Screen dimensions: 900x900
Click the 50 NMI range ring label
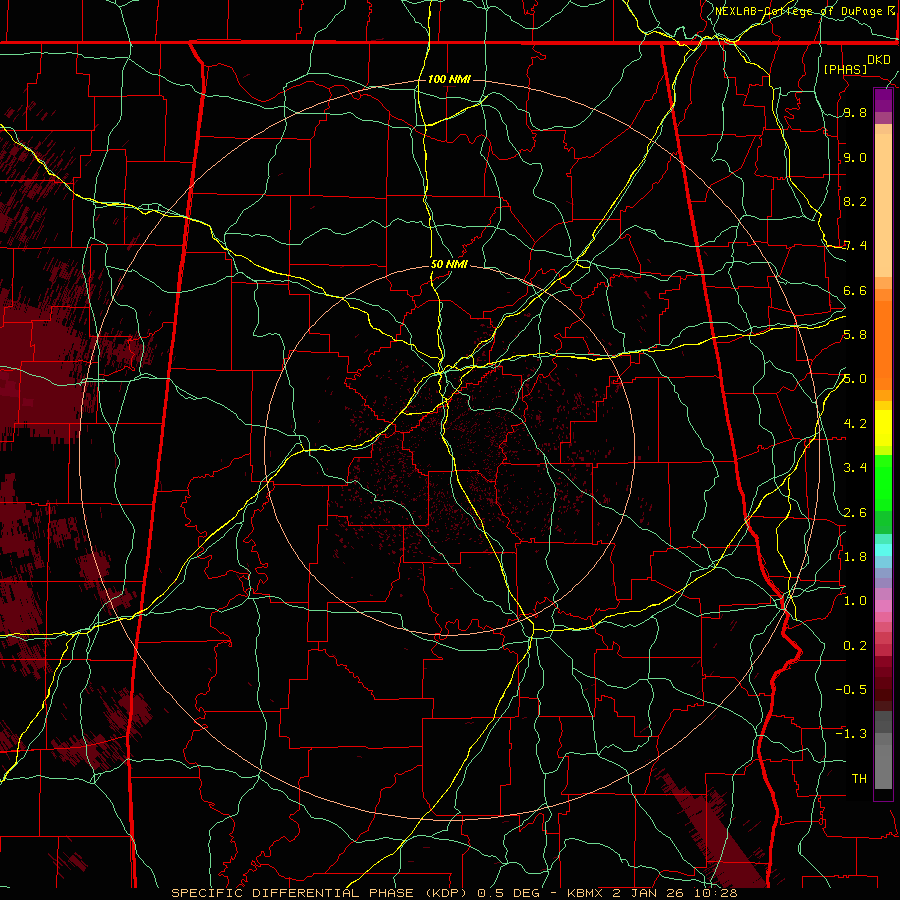tap(449, 265)
